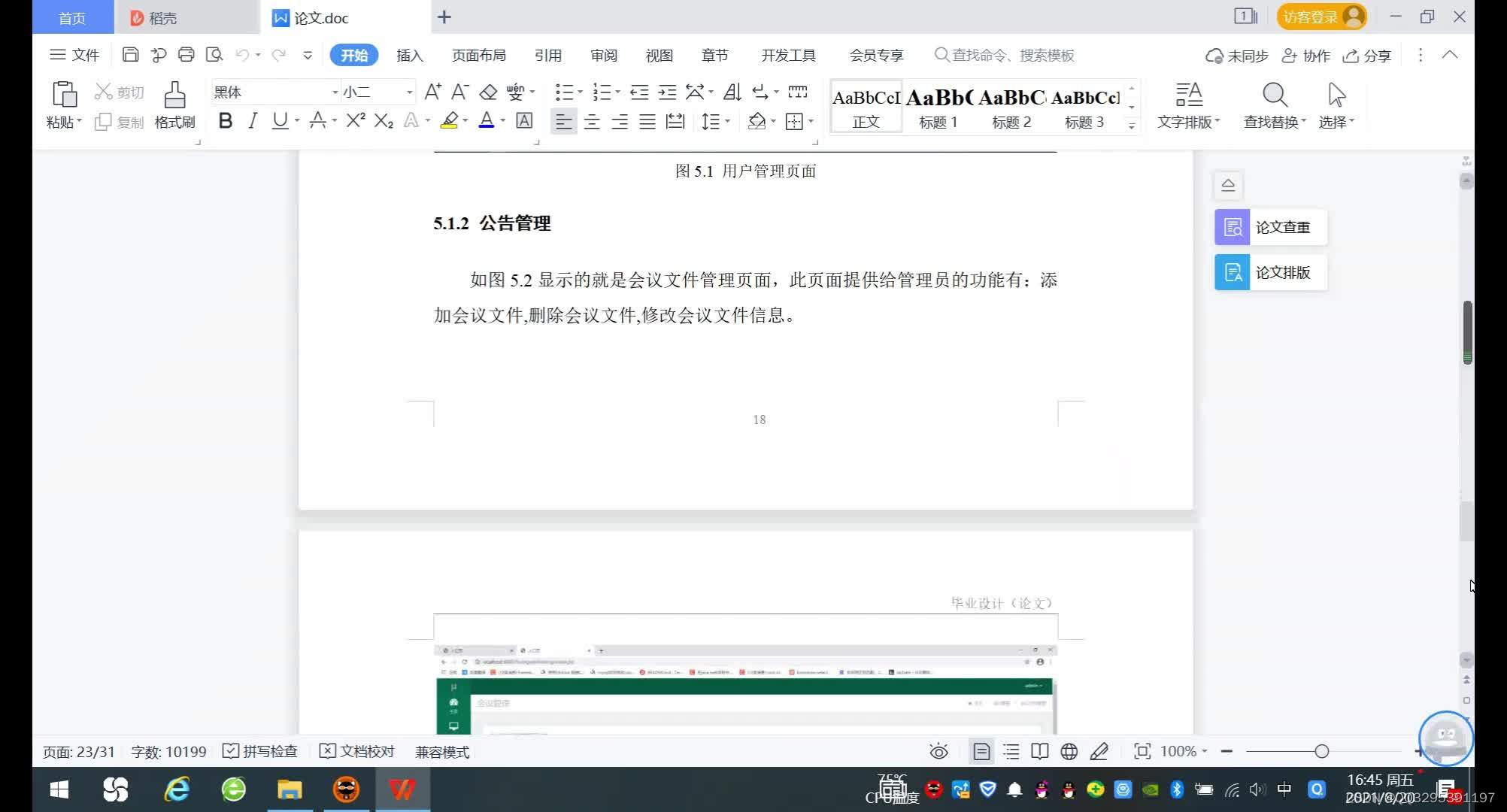Apply the 标题 2 heading style

[1011, 108]
